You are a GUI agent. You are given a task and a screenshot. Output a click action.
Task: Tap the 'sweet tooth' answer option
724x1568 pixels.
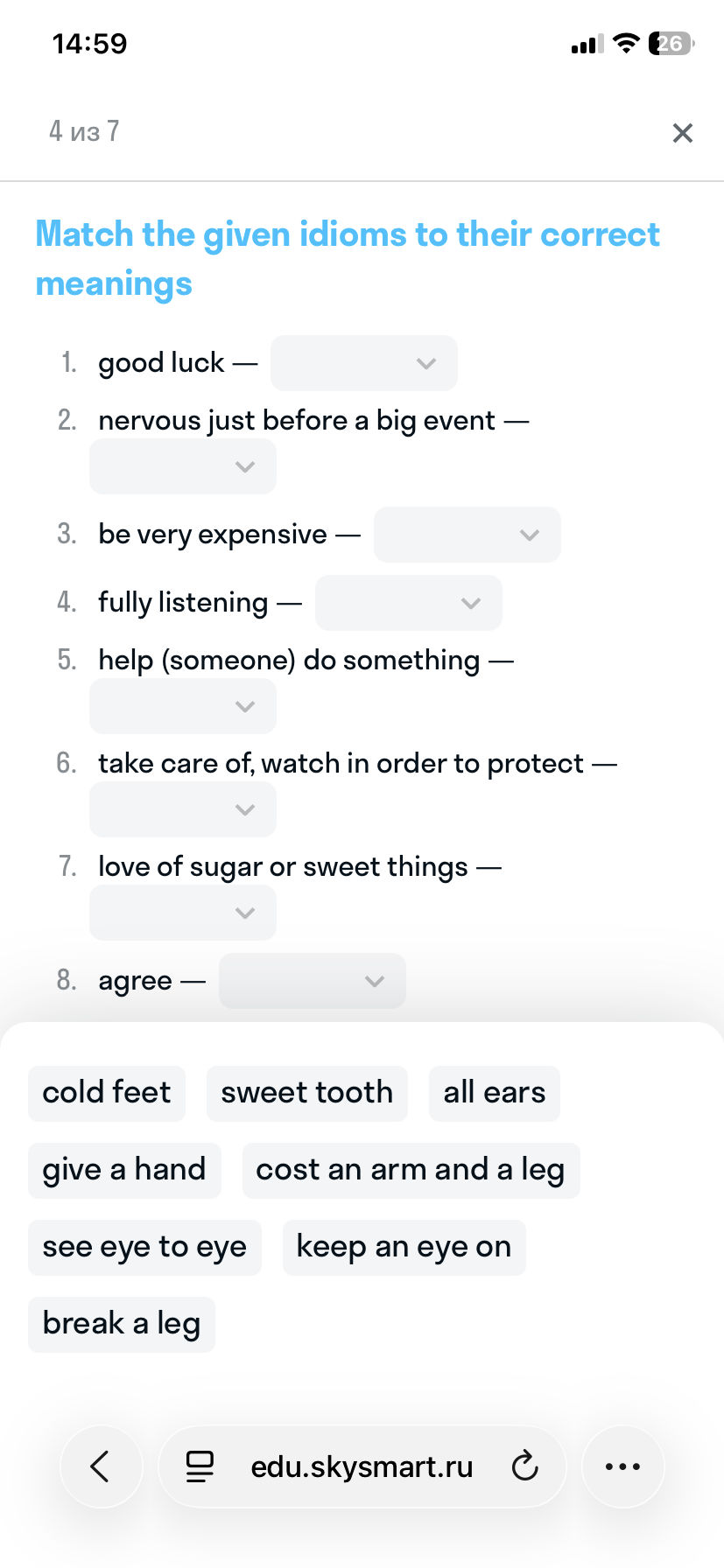(306, 1093)
